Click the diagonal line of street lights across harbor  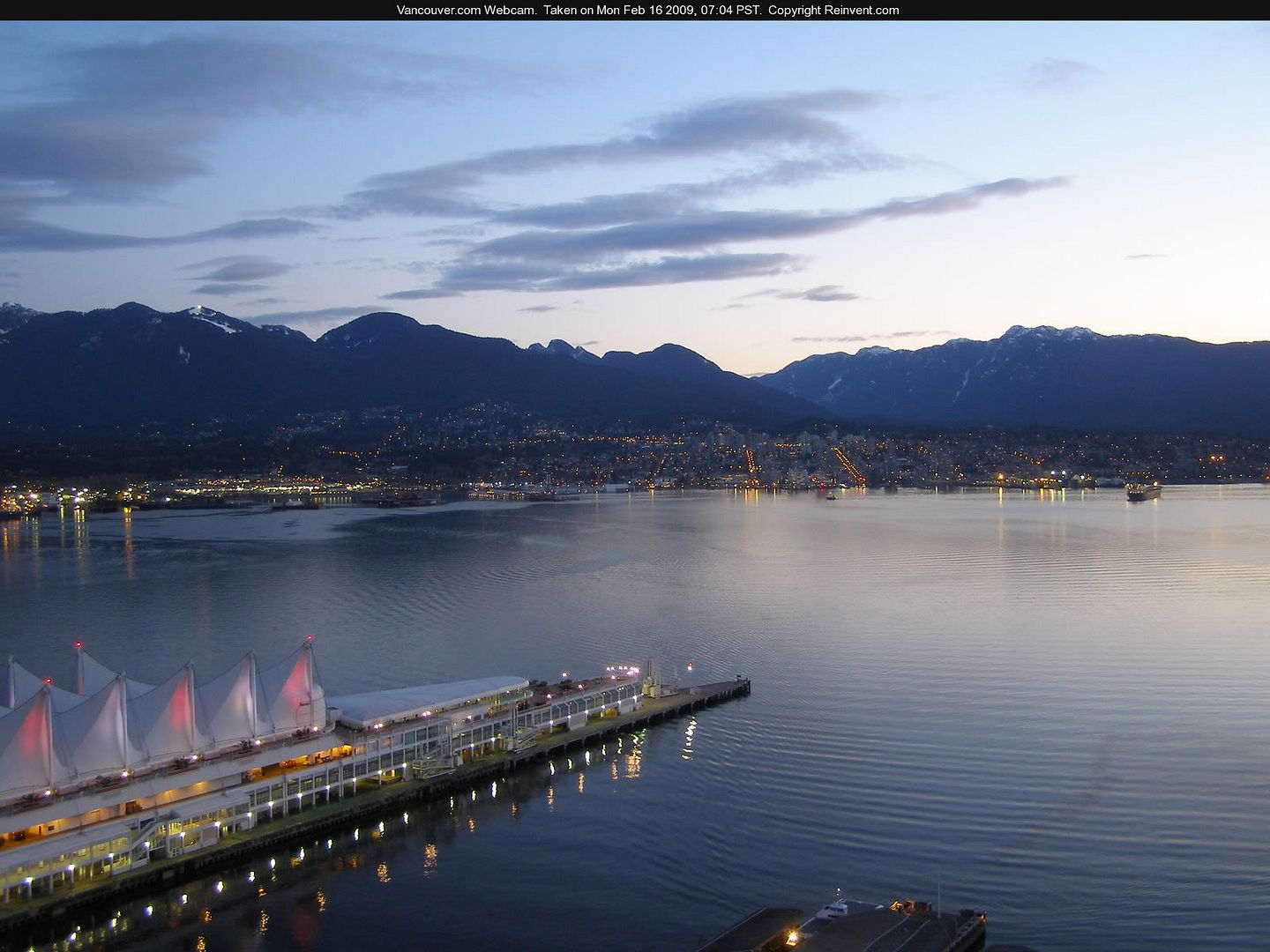pyautogui.click(x=848, y=465)
